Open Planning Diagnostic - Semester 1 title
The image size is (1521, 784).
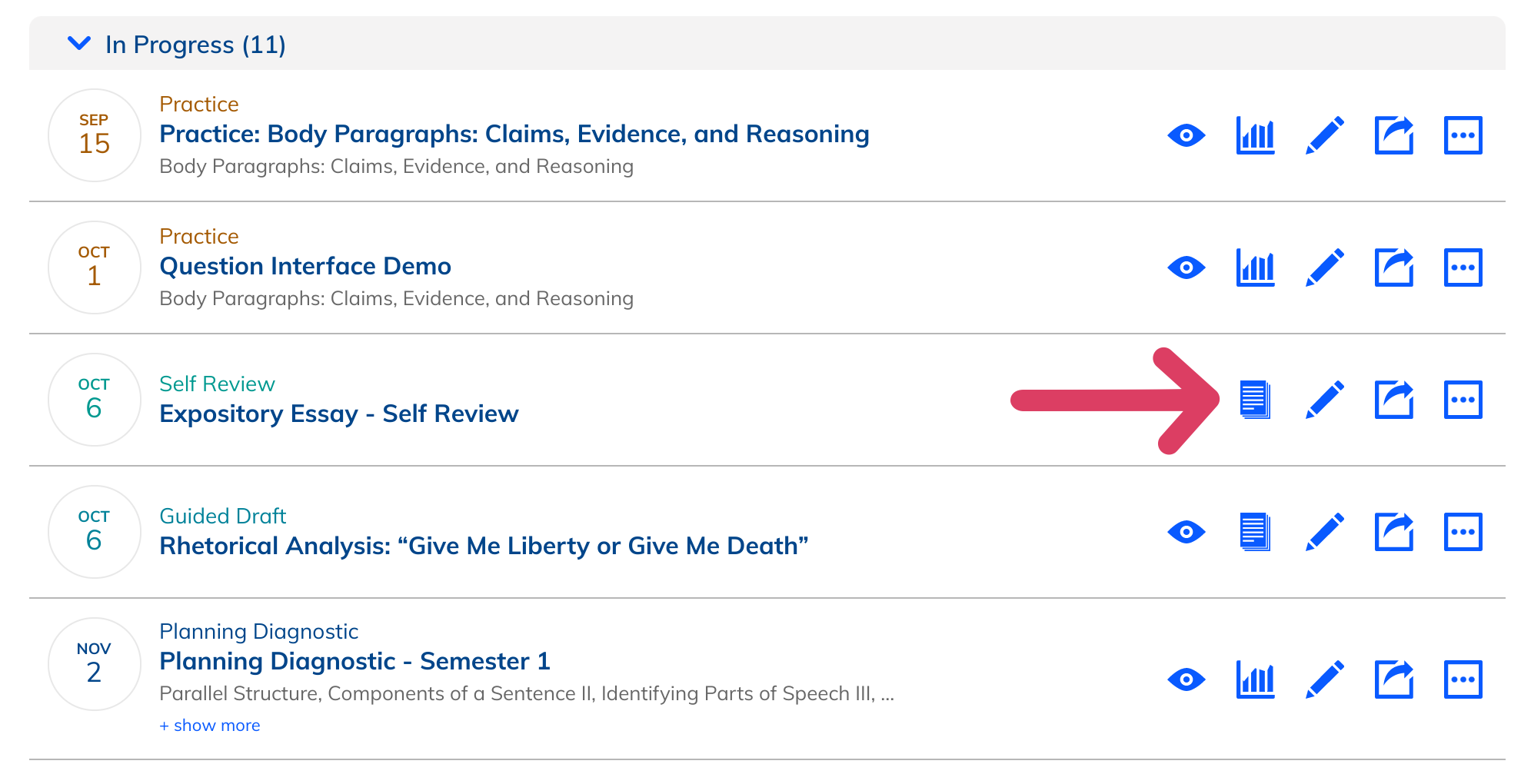click(x=354, y=661)
